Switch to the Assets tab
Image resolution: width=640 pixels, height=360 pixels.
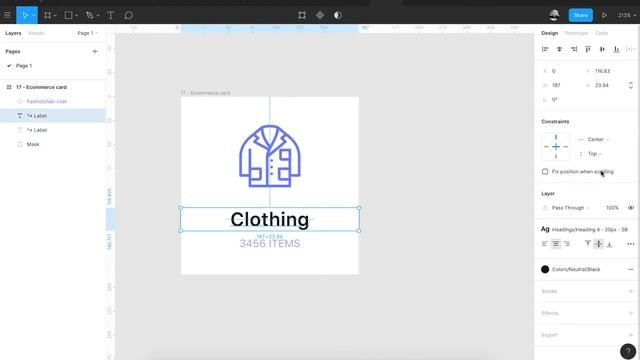(x=36, y=33)
